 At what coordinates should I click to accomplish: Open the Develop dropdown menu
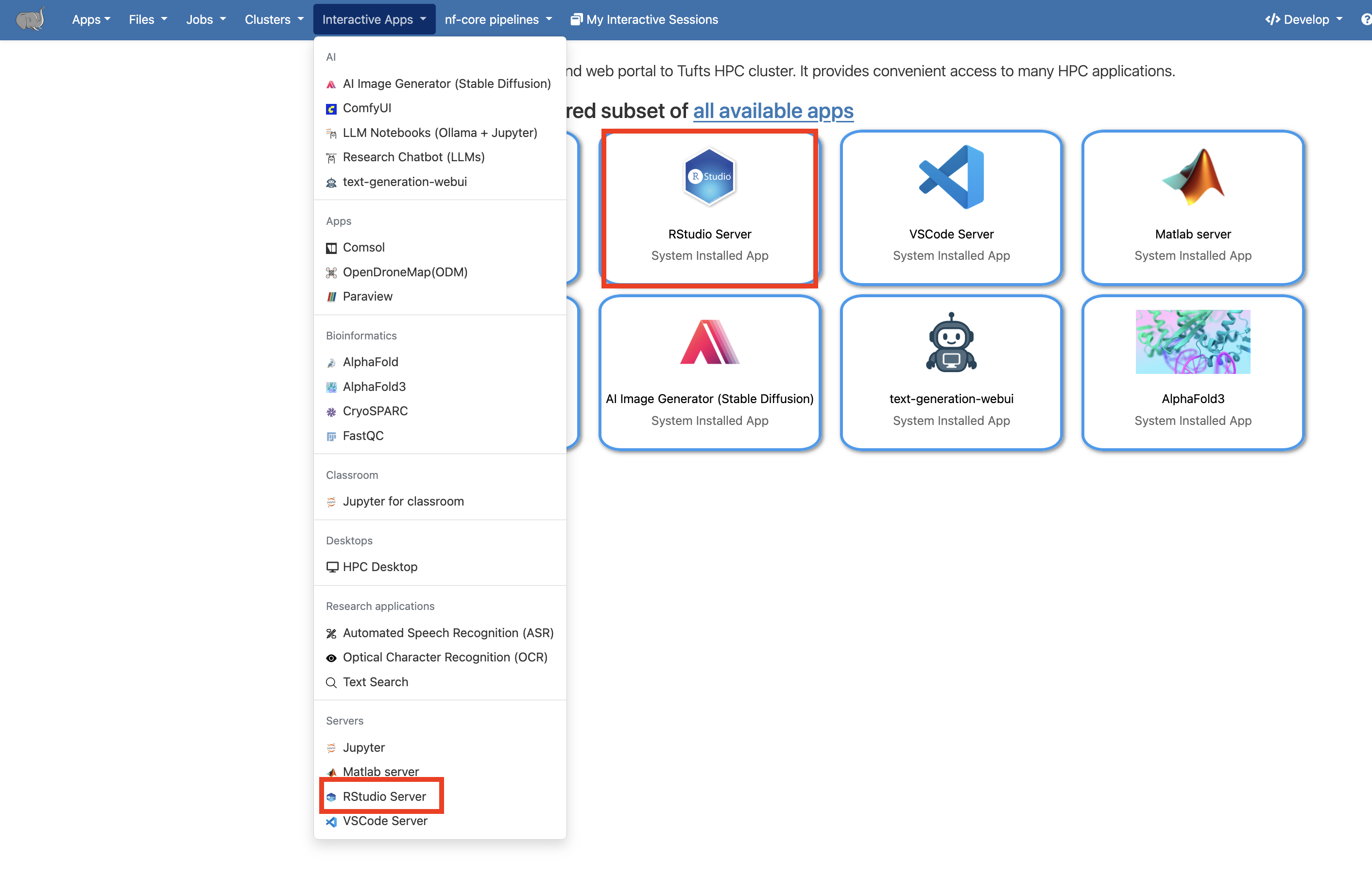click(1303, 19)
